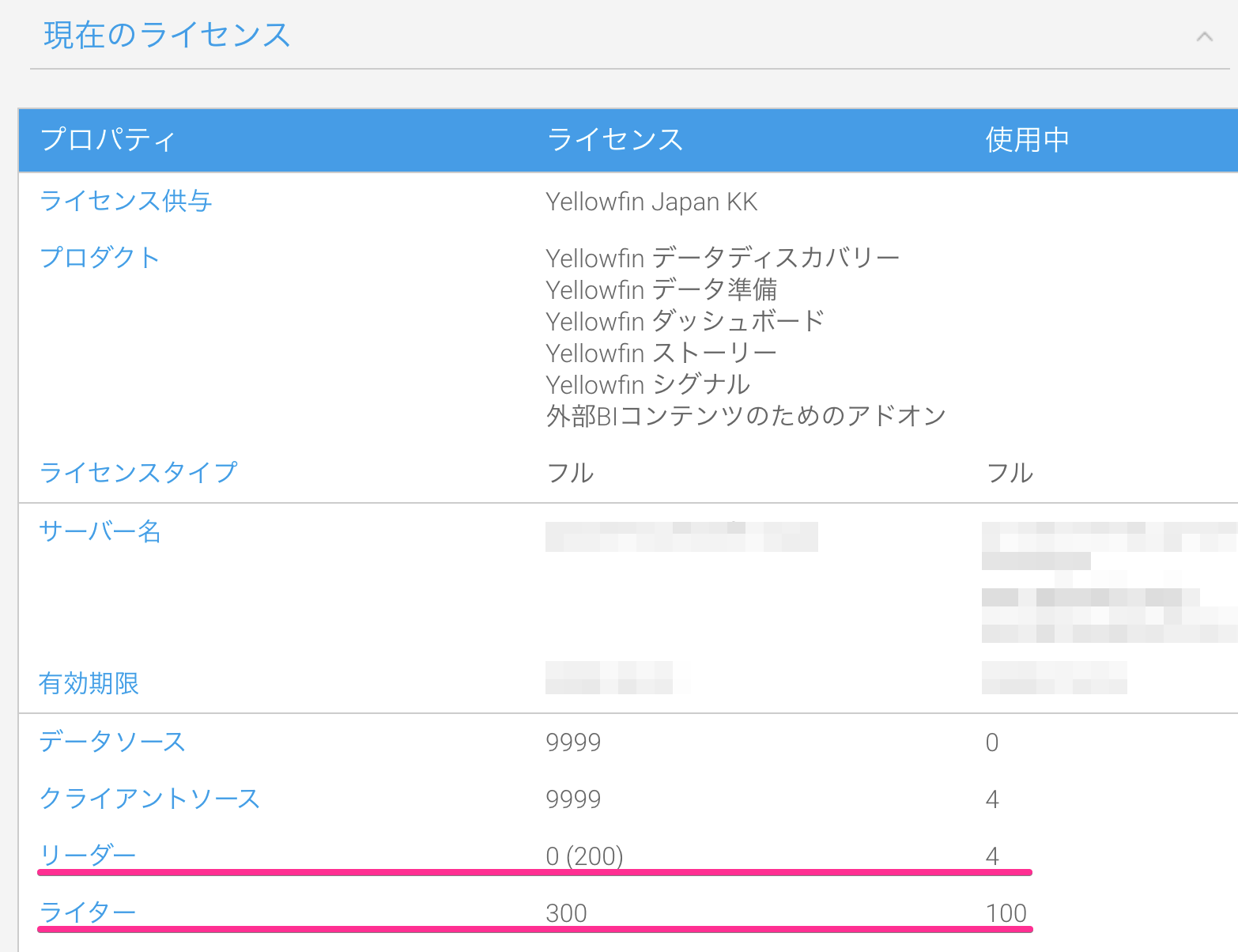
Task: Click ライター license value 300
Action: (x=566, y=913)
